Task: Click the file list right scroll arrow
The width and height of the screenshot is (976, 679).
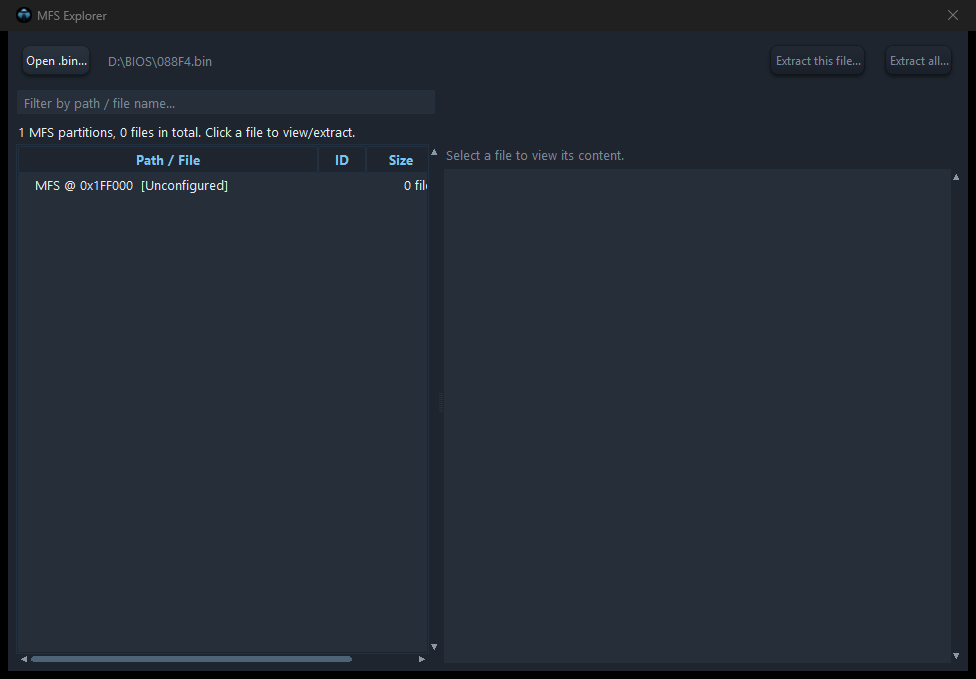Action: [x=422, y=659]
